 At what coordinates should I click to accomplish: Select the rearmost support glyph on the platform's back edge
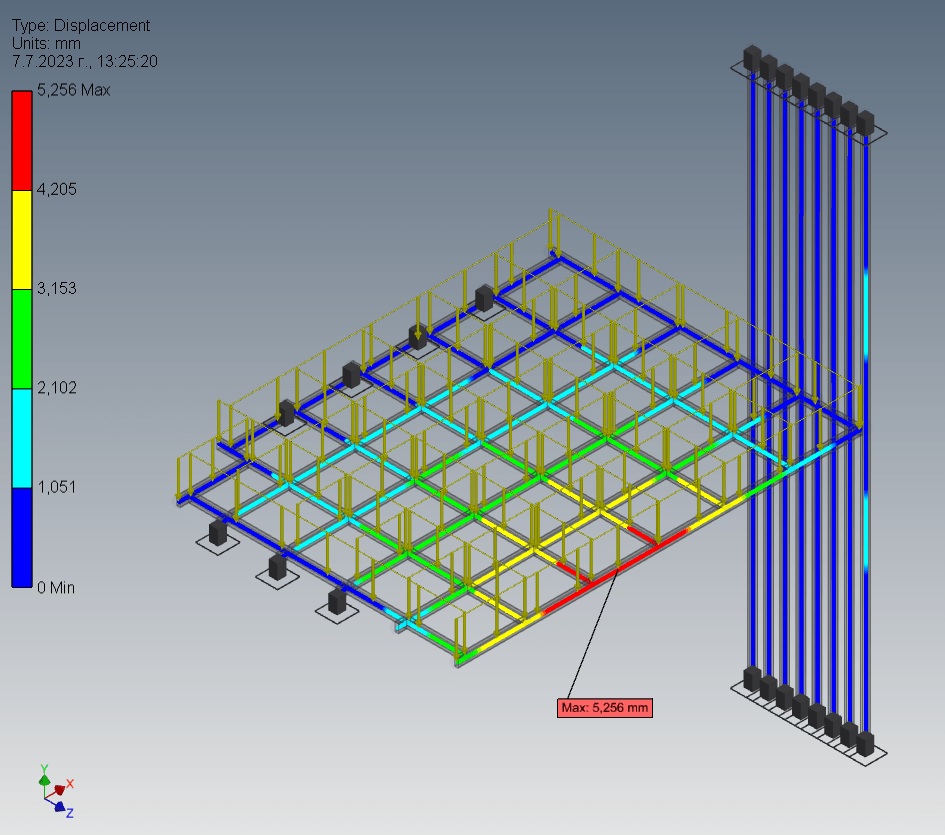point(485,297)
